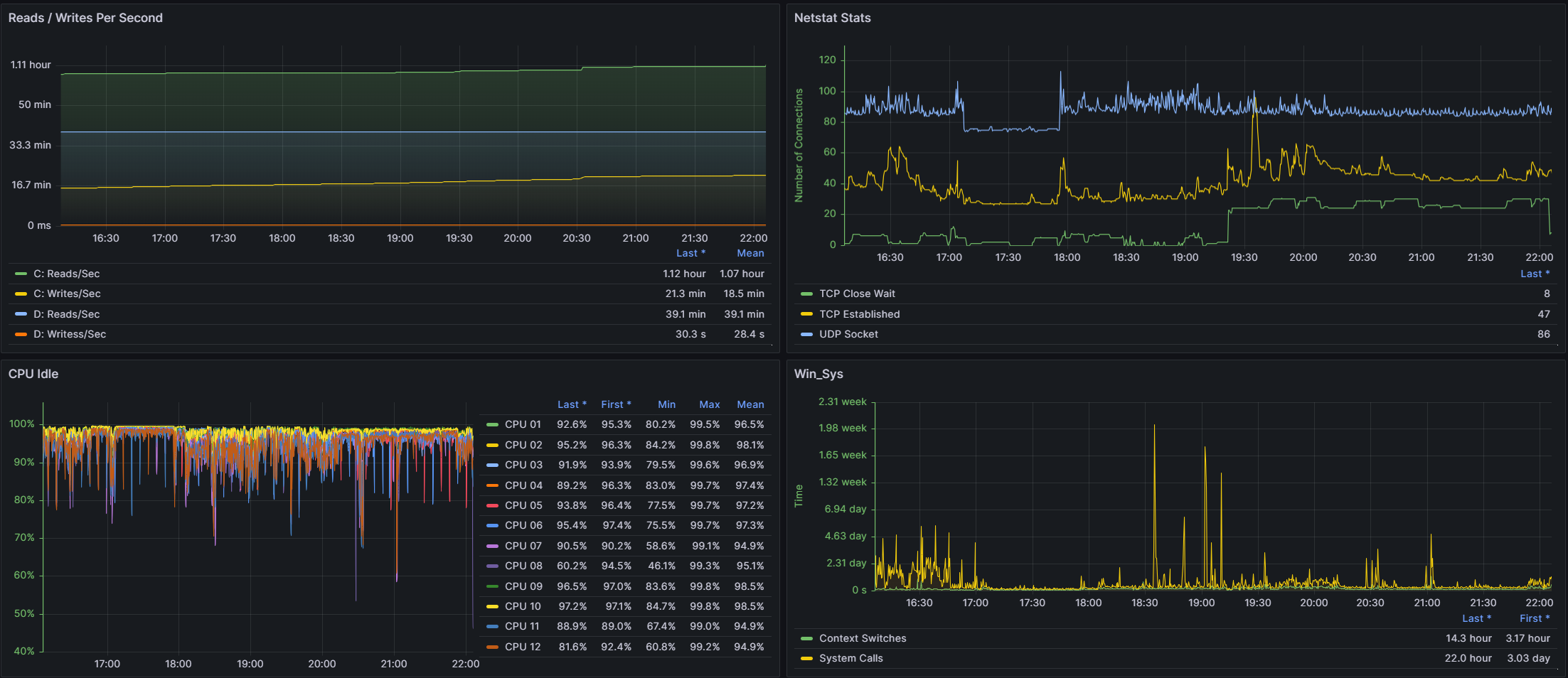Screen dimensions: 1568x678
Task: Sort CPU Idle legend by Min column
Action: (666, 404)
